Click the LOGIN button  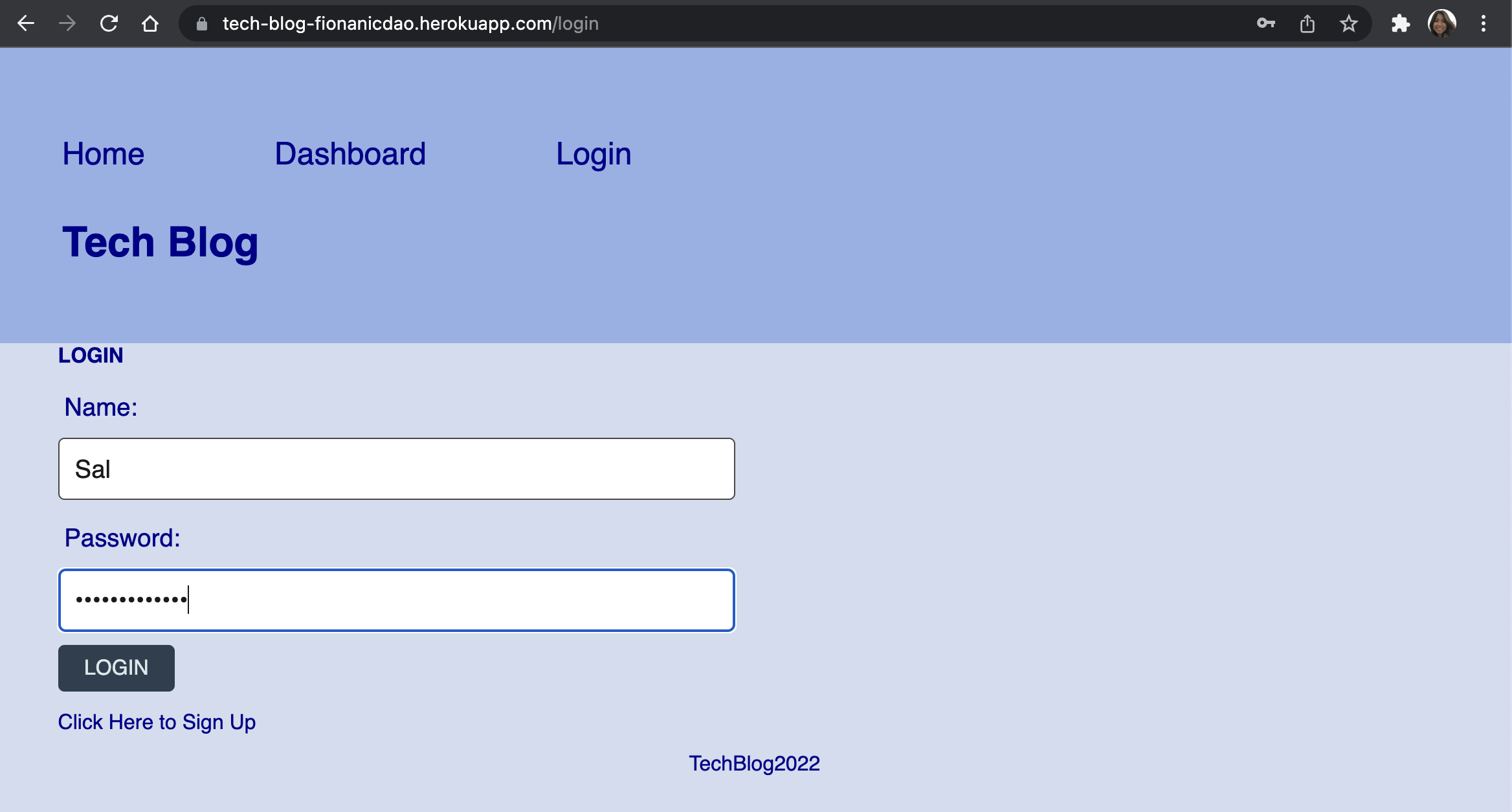117,668
